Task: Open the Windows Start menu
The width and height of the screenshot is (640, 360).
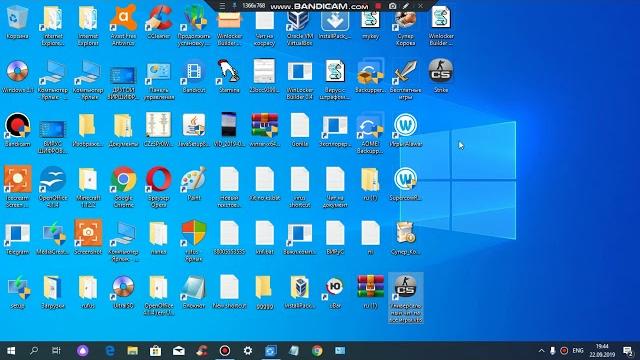Action: pos(11,351)
